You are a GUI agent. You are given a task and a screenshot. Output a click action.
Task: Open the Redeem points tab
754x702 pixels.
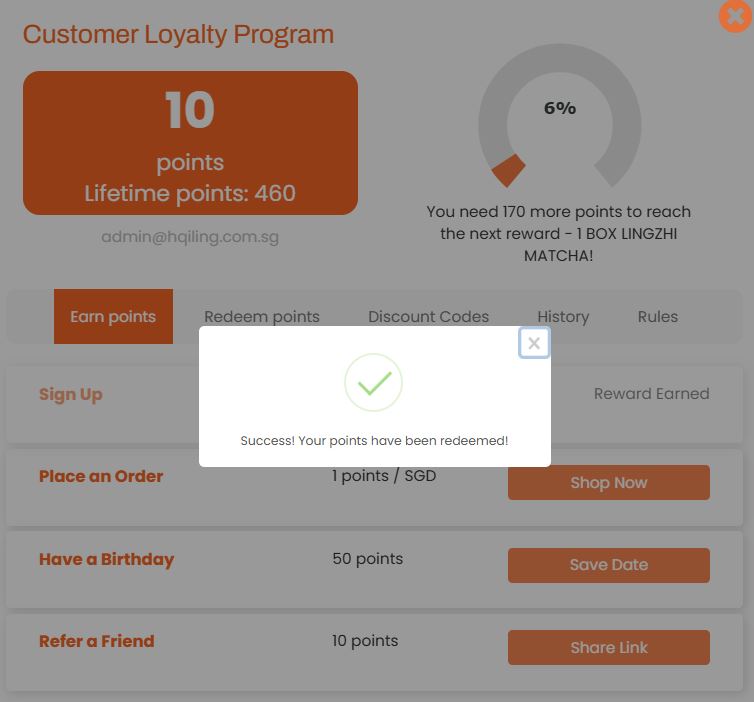coord(262,317)
